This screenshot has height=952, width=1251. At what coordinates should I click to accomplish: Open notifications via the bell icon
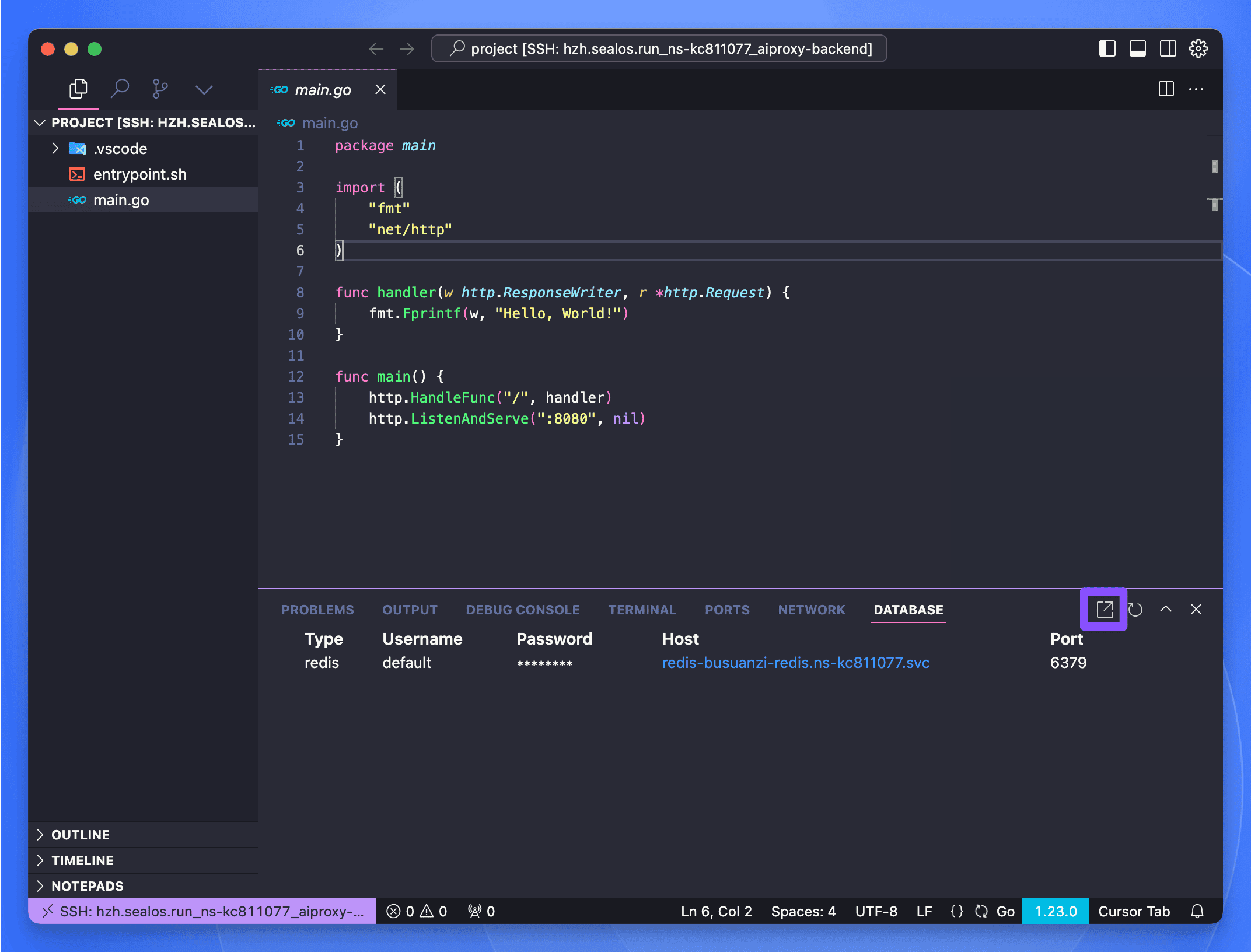coord(1197,911)
